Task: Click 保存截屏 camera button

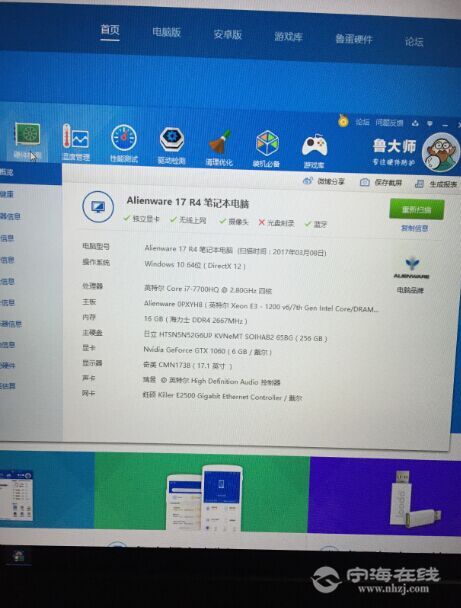Action: coord(381,182)
